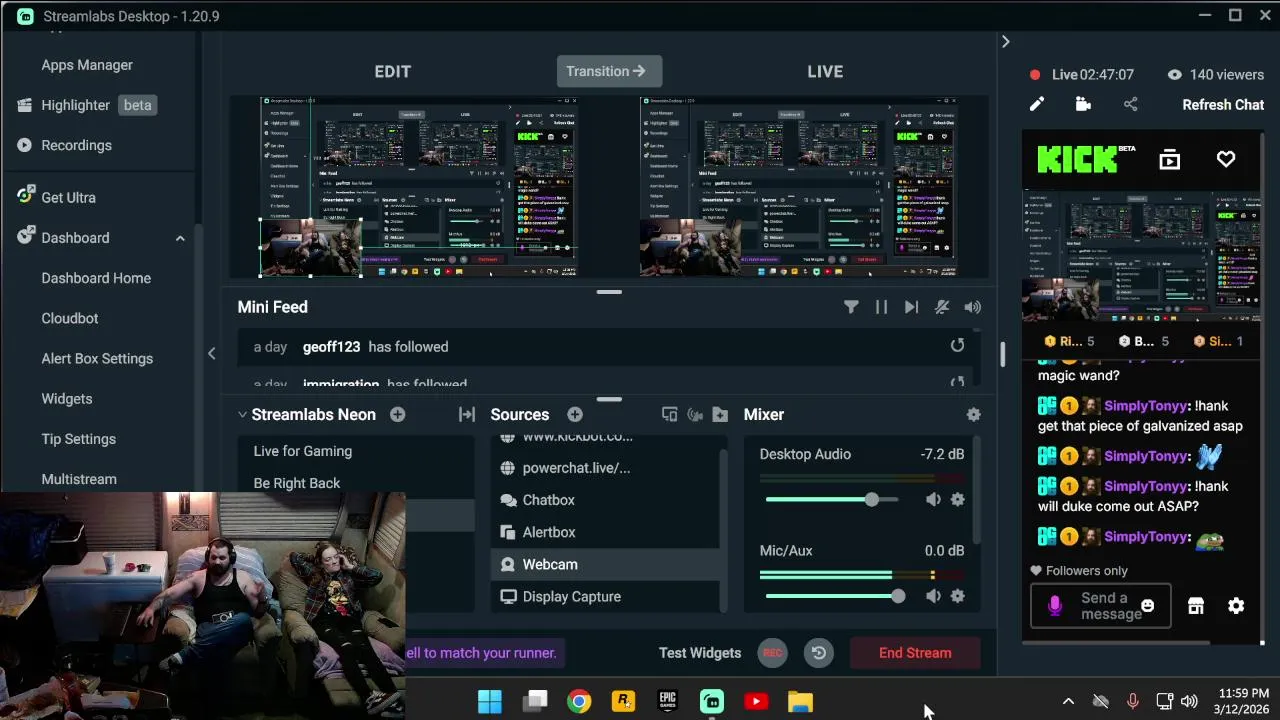Open the Highlighter beta page

tap(86, 105)
